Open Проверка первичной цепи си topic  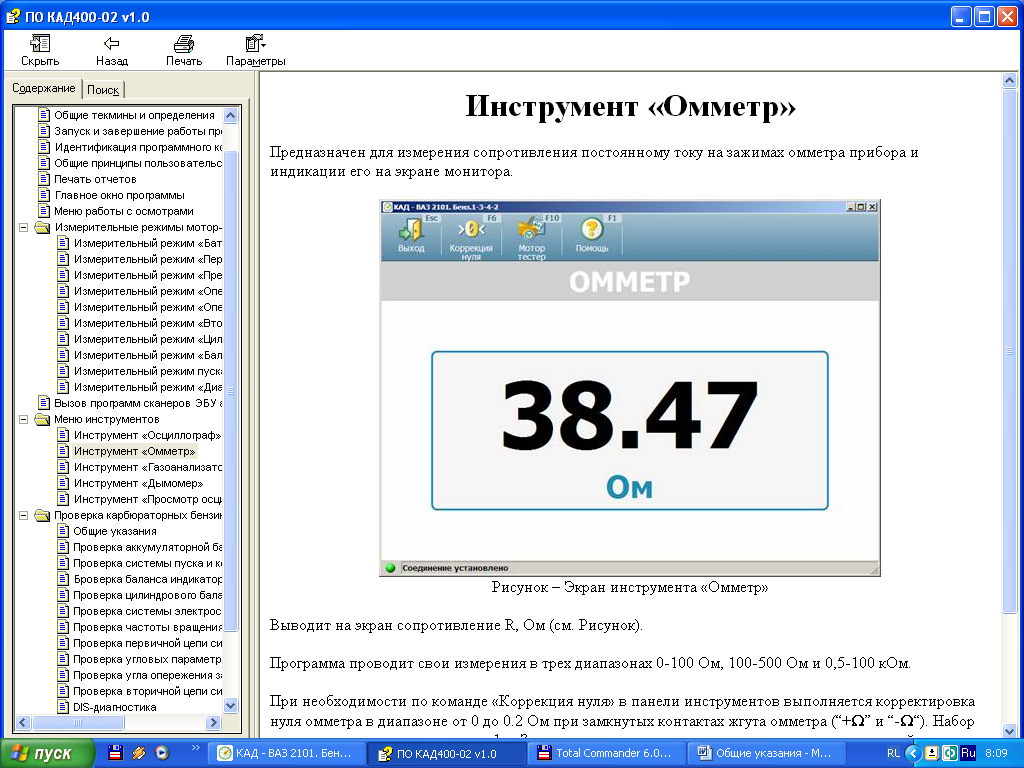[x=148, y=643]
